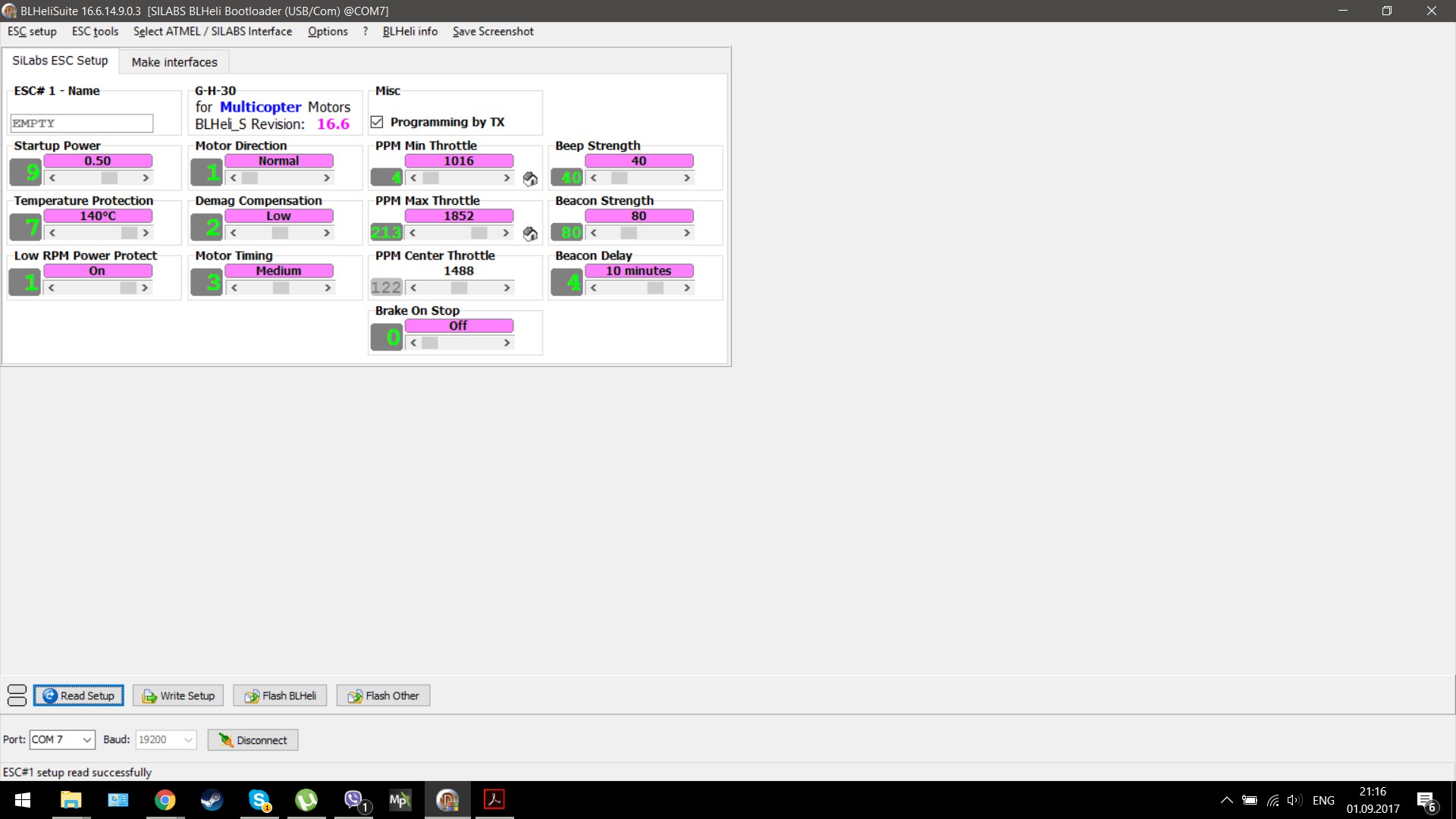Image resolution: width=1456 pixels, height=819 pixels.
Task: Click the ESC selector icon beside Read Setup
Action: pos(17,695)
